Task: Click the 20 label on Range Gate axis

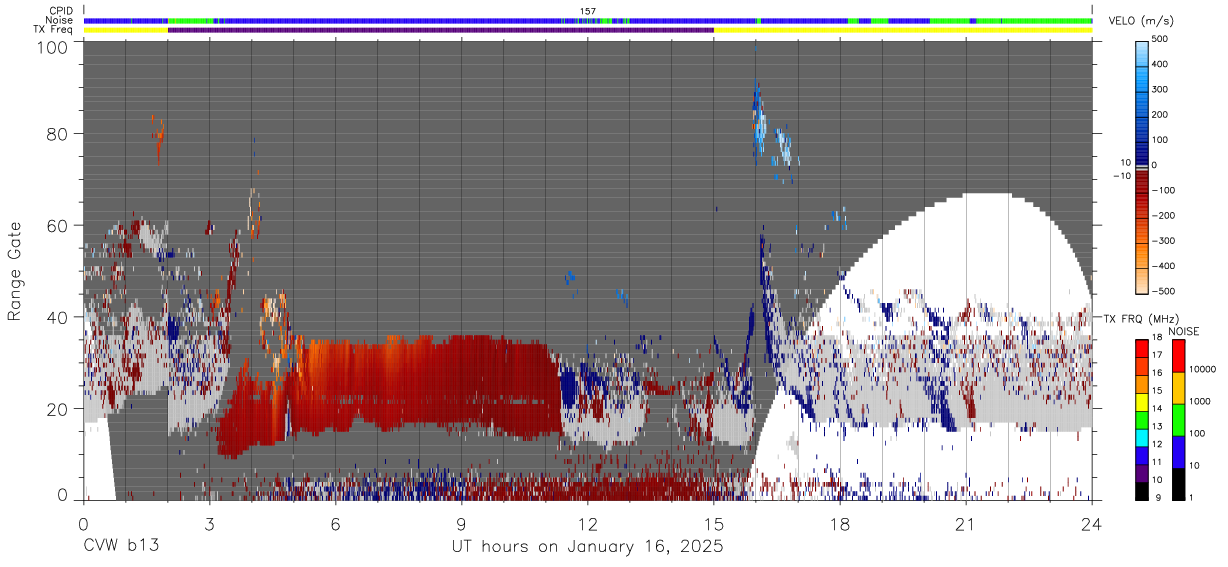Action: 56,409
